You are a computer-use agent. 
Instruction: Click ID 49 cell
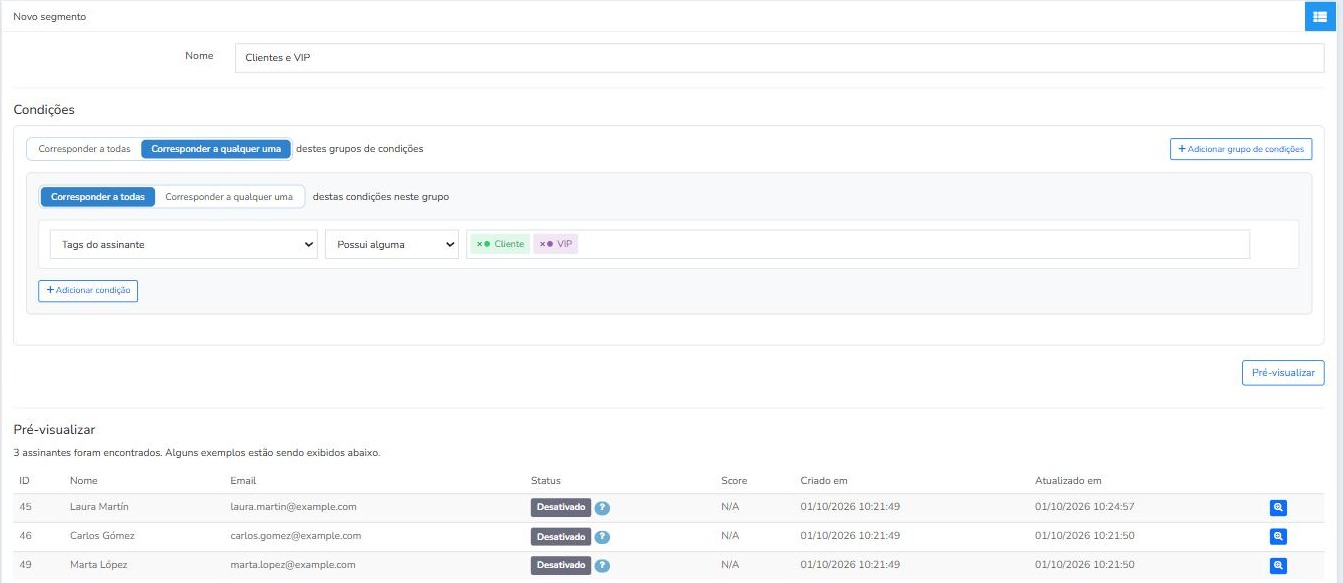pos(25,565)
